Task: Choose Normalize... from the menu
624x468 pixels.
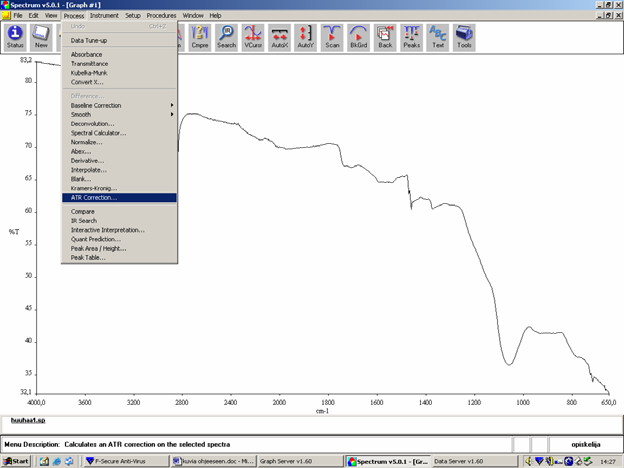Action: point(119,142)
